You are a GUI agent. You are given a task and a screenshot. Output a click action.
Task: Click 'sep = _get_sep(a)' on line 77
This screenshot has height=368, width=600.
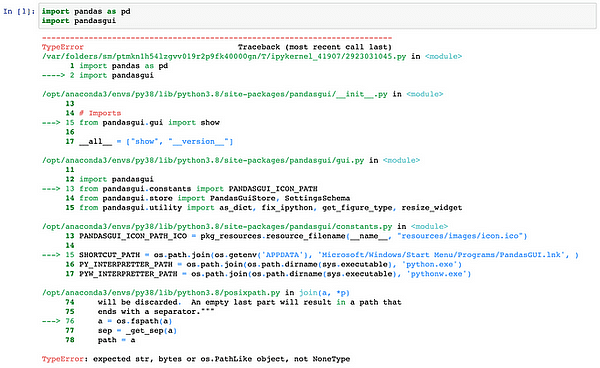pyautogui.click(x=137, y=331)
